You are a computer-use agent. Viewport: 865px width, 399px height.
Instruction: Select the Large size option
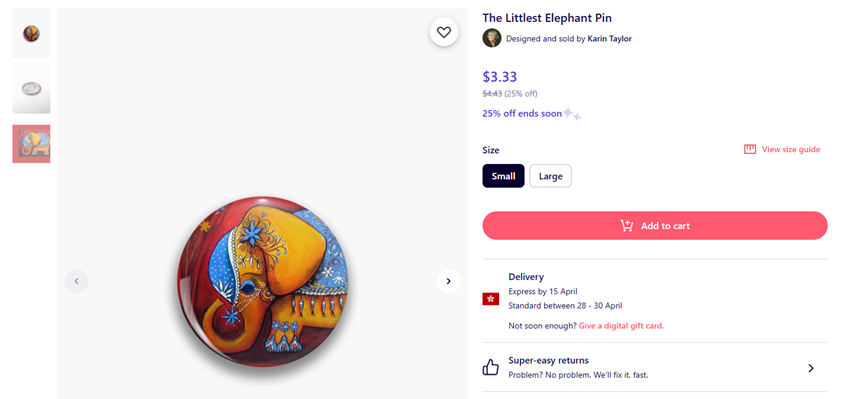[x=551, y=176]
